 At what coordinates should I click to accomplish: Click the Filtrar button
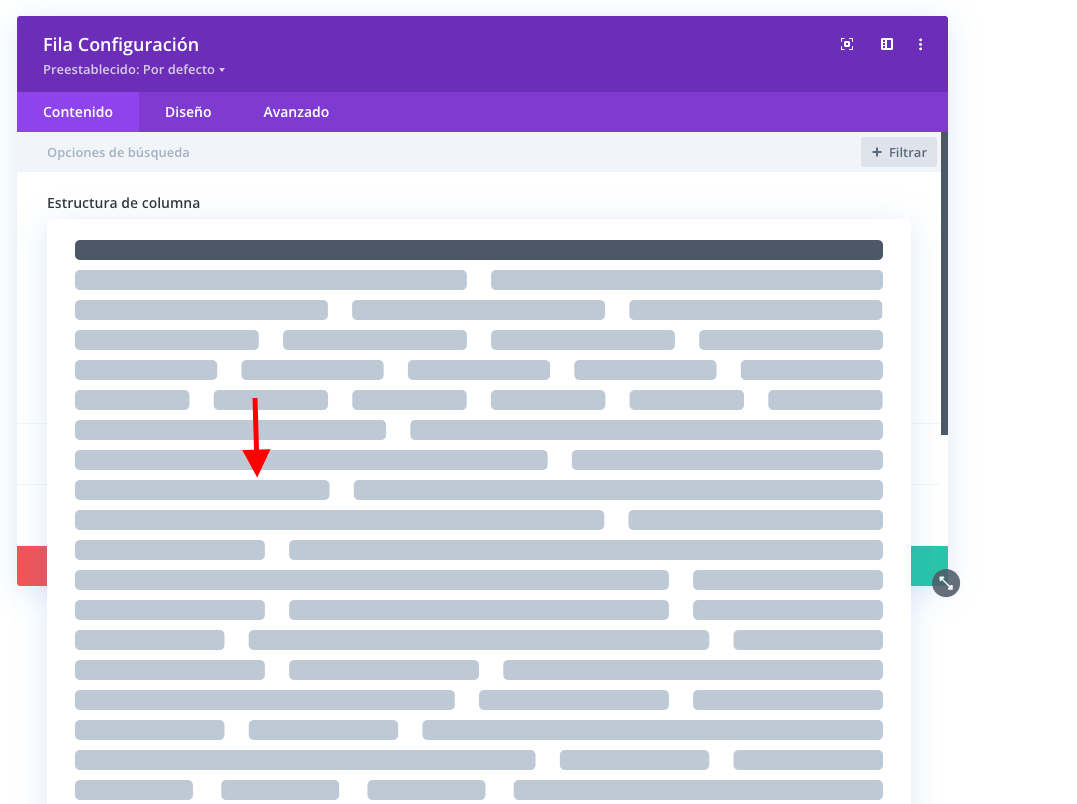tap(899, 152)
